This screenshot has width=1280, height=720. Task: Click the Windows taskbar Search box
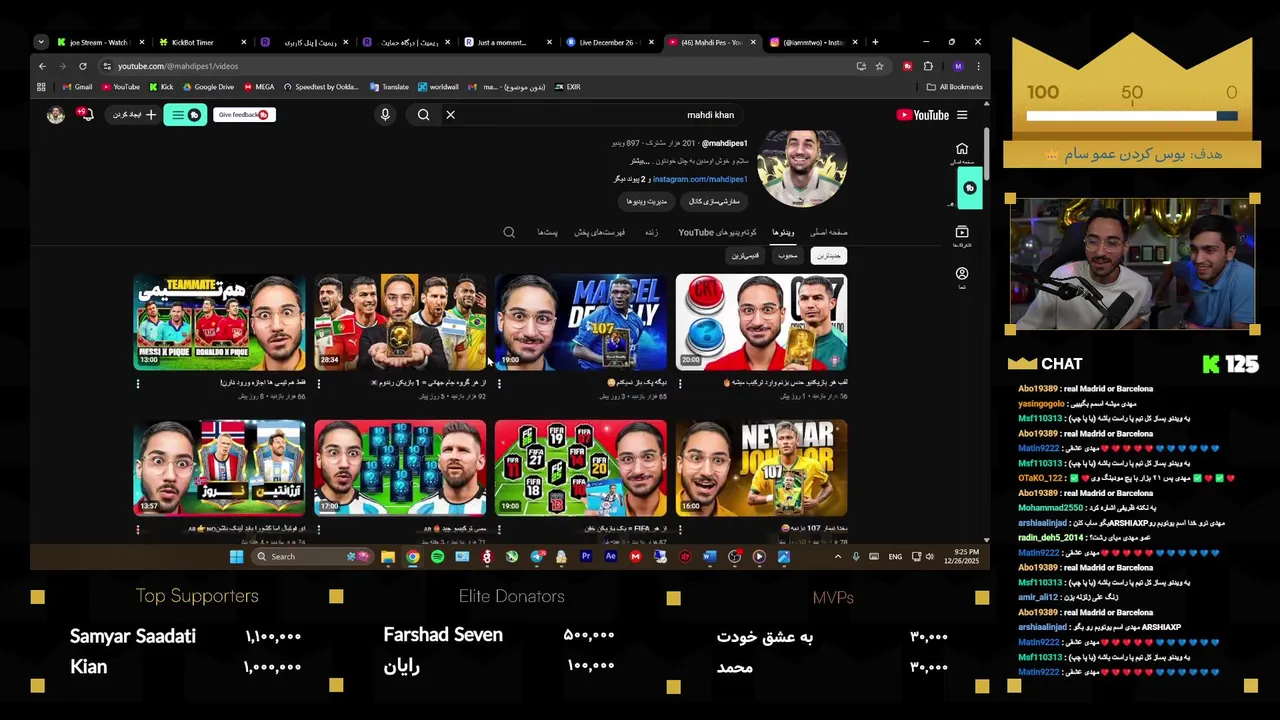tap(313, 556)
